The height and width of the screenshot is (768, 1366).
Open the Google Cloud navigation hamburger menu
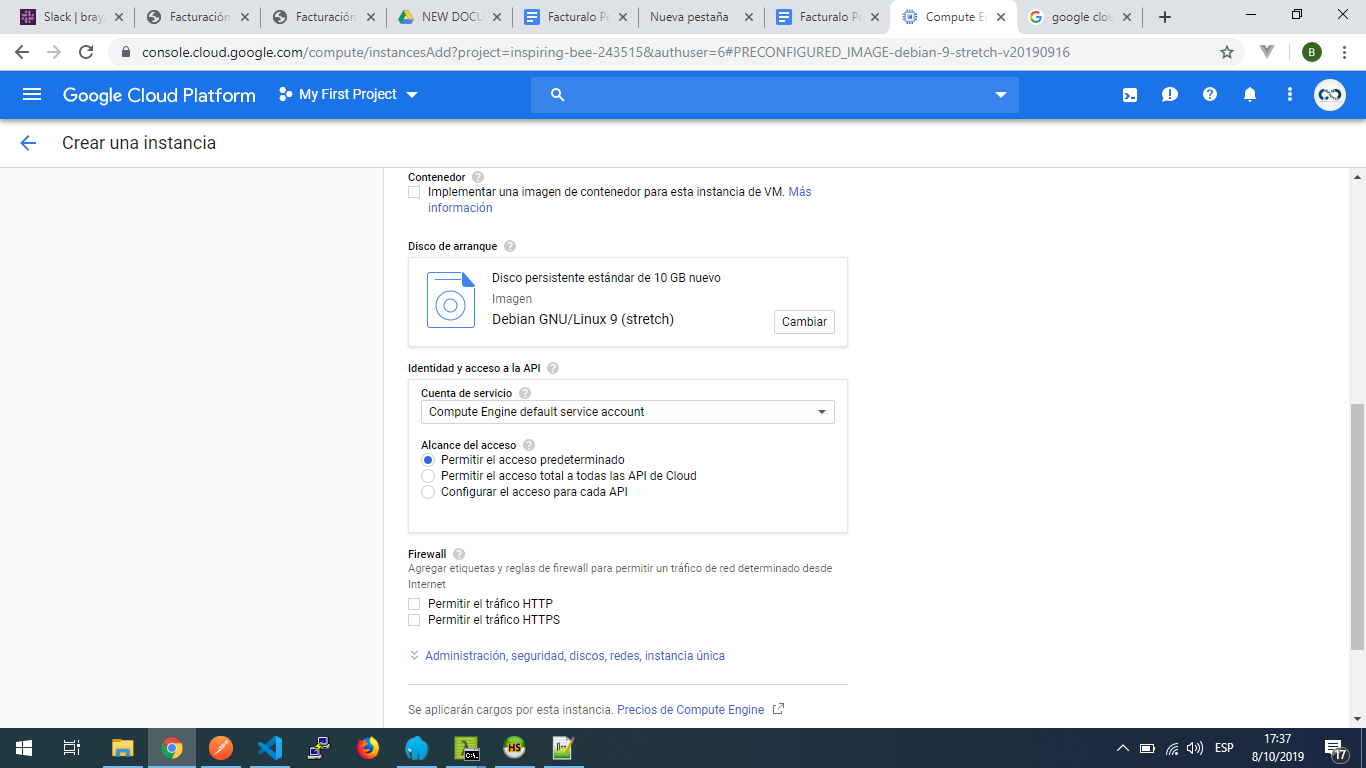pos(32,94)
